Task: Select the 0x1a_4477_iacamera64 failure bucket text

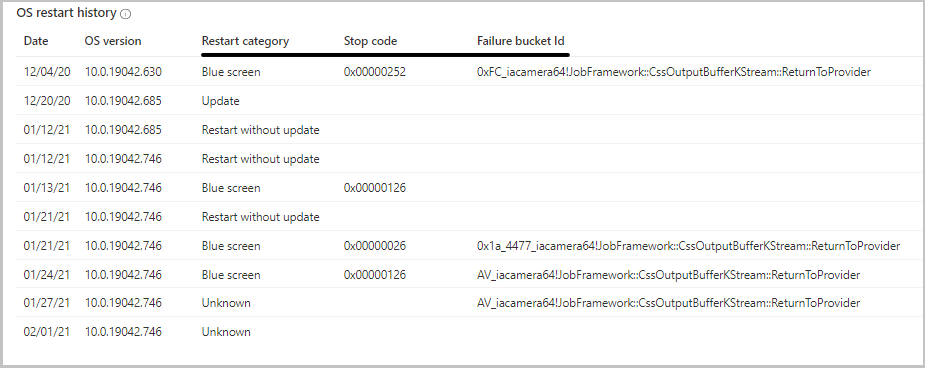Action: point(688,246)
